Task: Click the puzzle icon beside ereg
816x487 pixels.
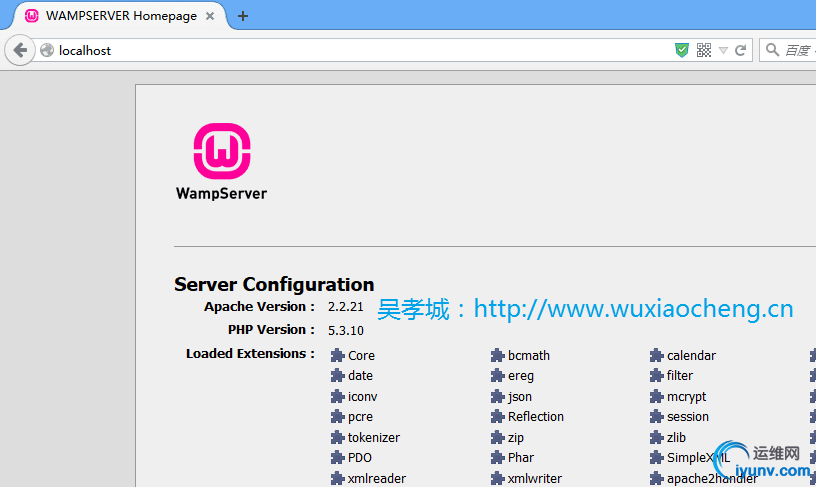Action: tap(498, 376)
